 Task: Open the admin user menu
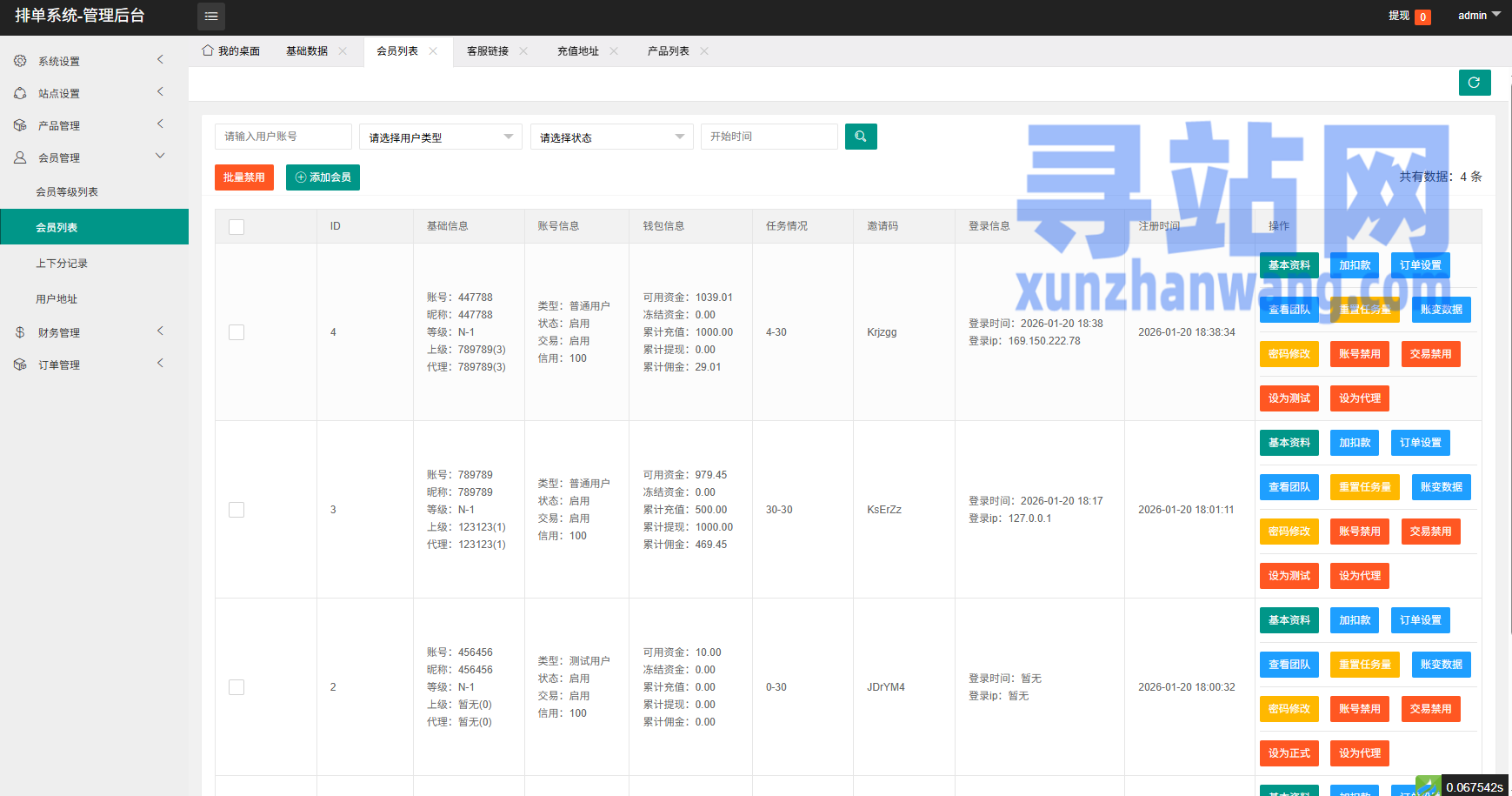coord(1478,16)
